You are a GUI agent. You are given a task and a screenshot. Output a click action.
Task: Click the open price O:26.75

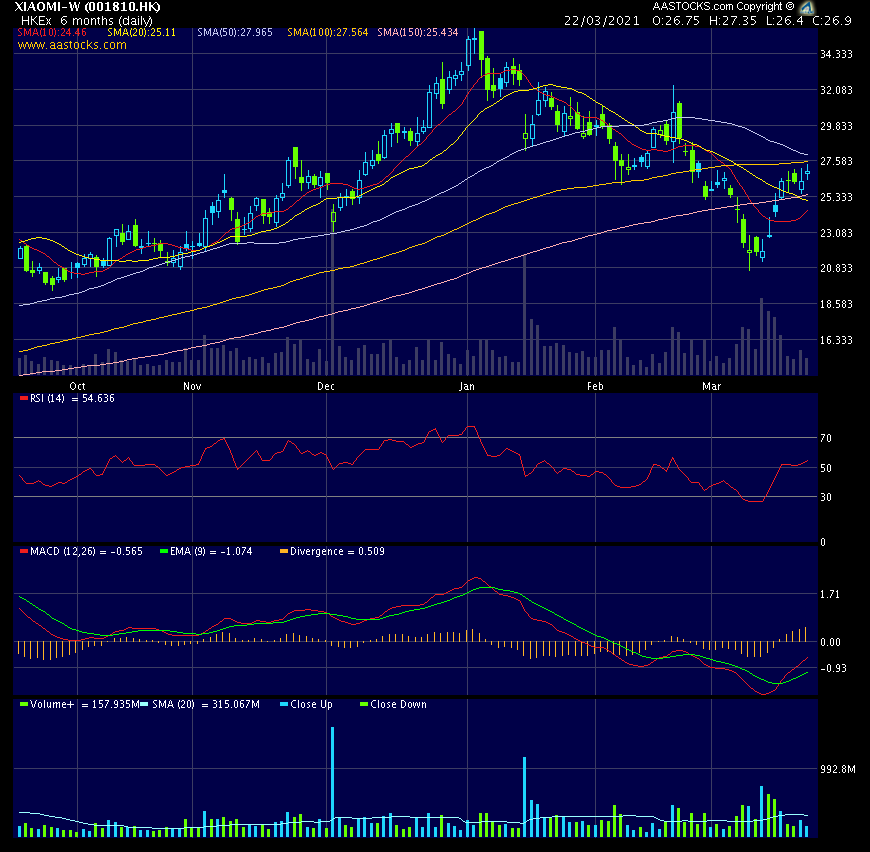676,21
